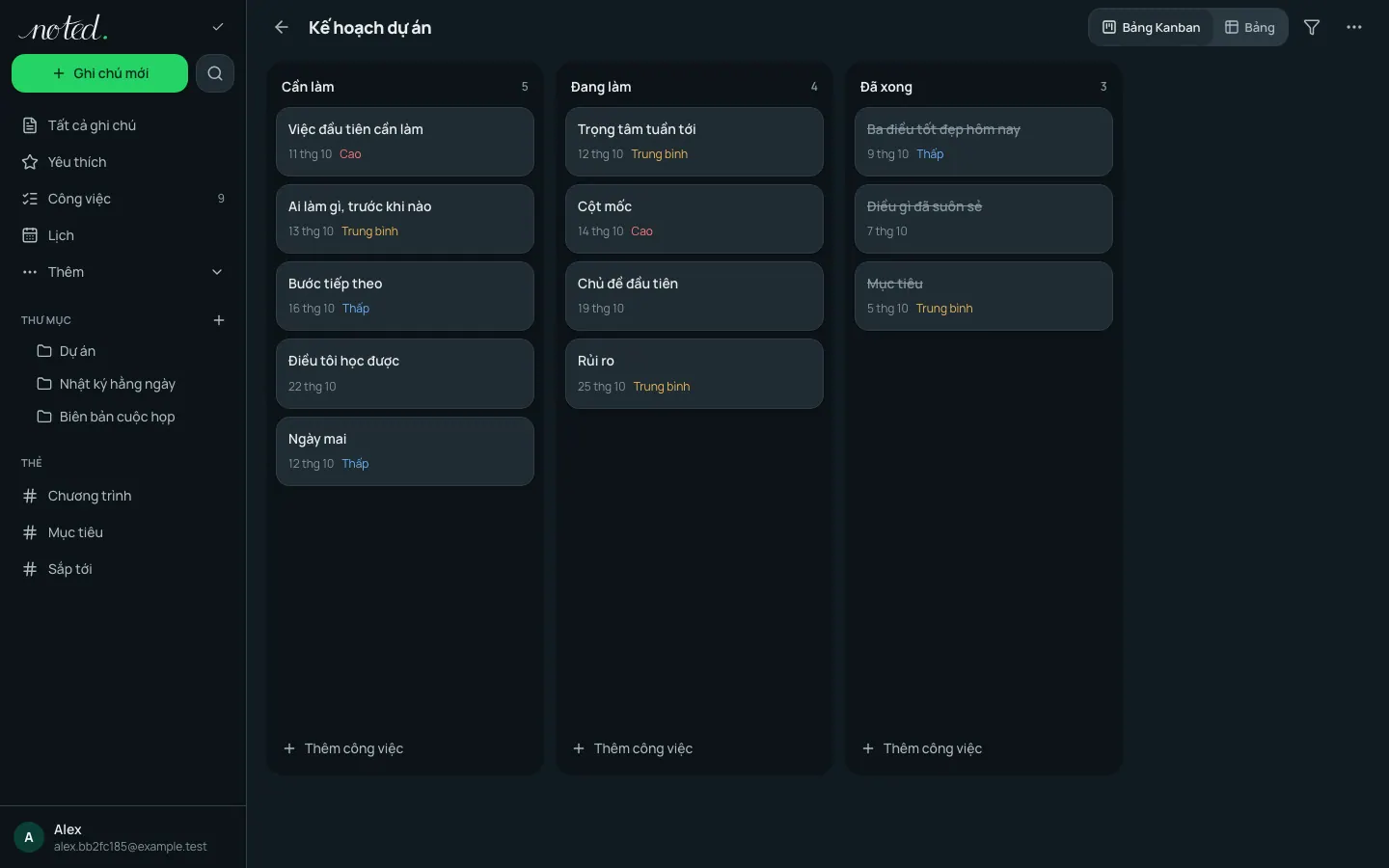
Task: Open the completed Mục tiêu task card
Action: point(984,296)
